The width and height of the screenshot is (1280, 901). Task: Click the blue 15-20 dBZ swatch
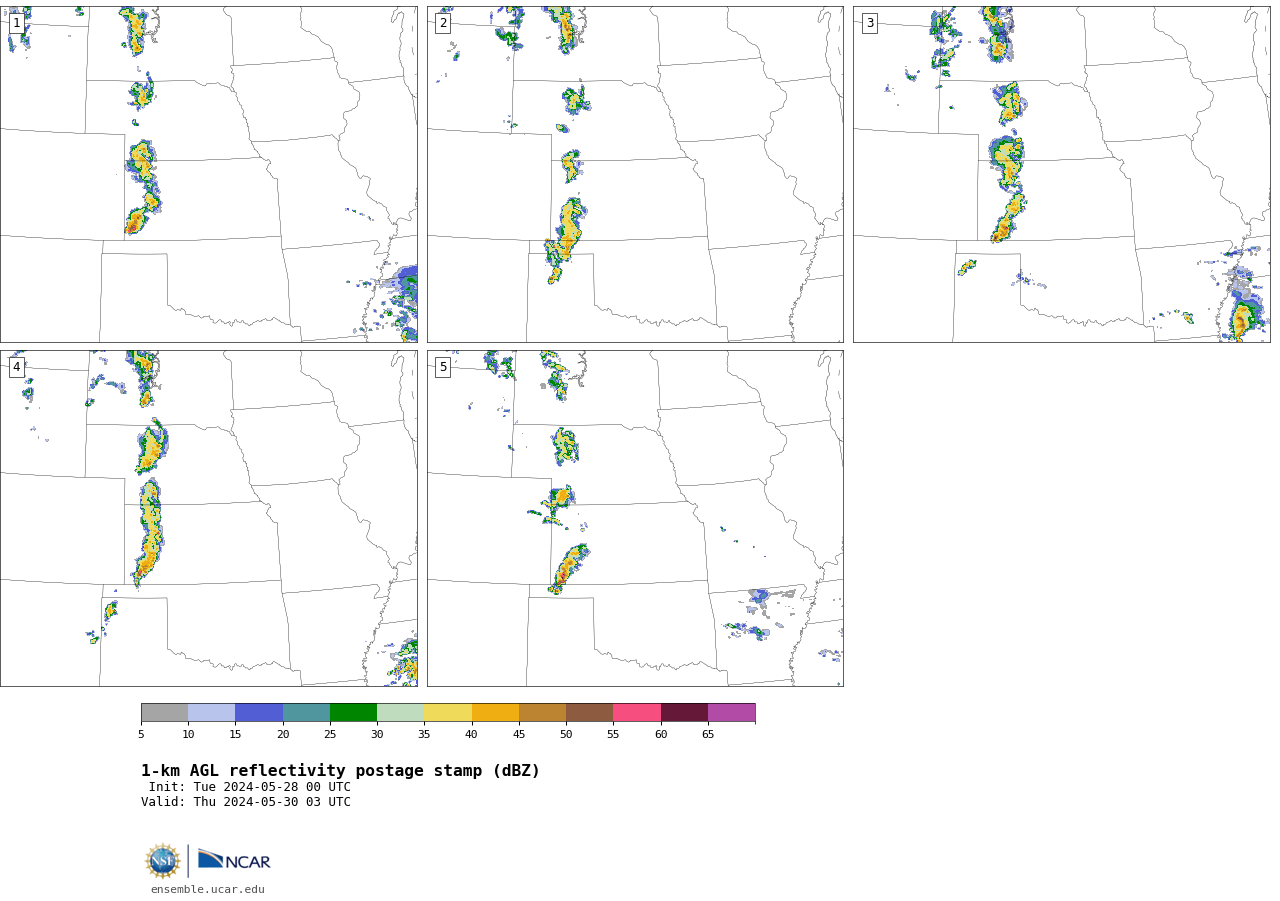pyautogui.click(x=259, y=713)
